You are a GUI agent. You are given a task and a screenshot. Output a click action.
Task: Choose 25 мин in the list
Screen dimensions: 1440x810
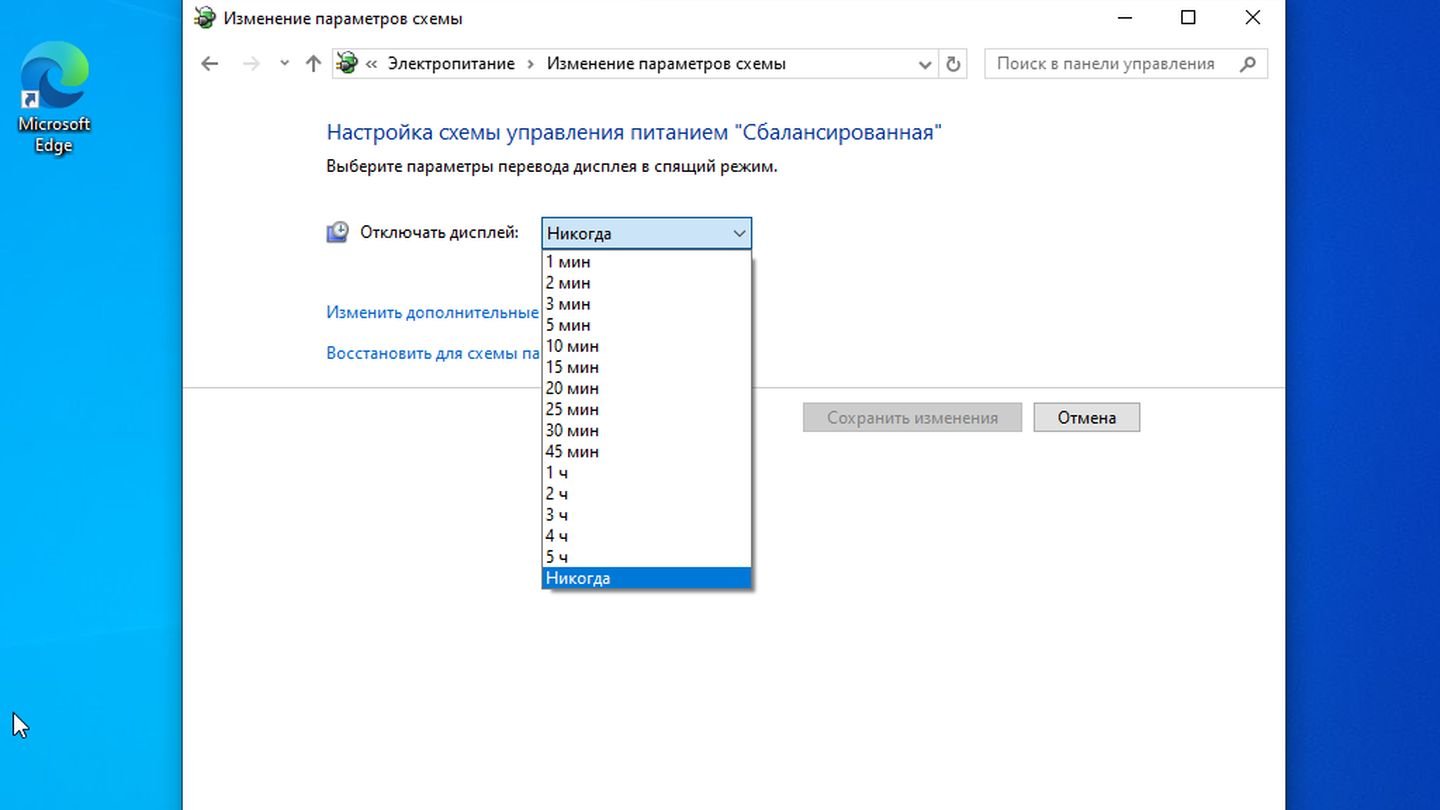click(x=647, y=409)
